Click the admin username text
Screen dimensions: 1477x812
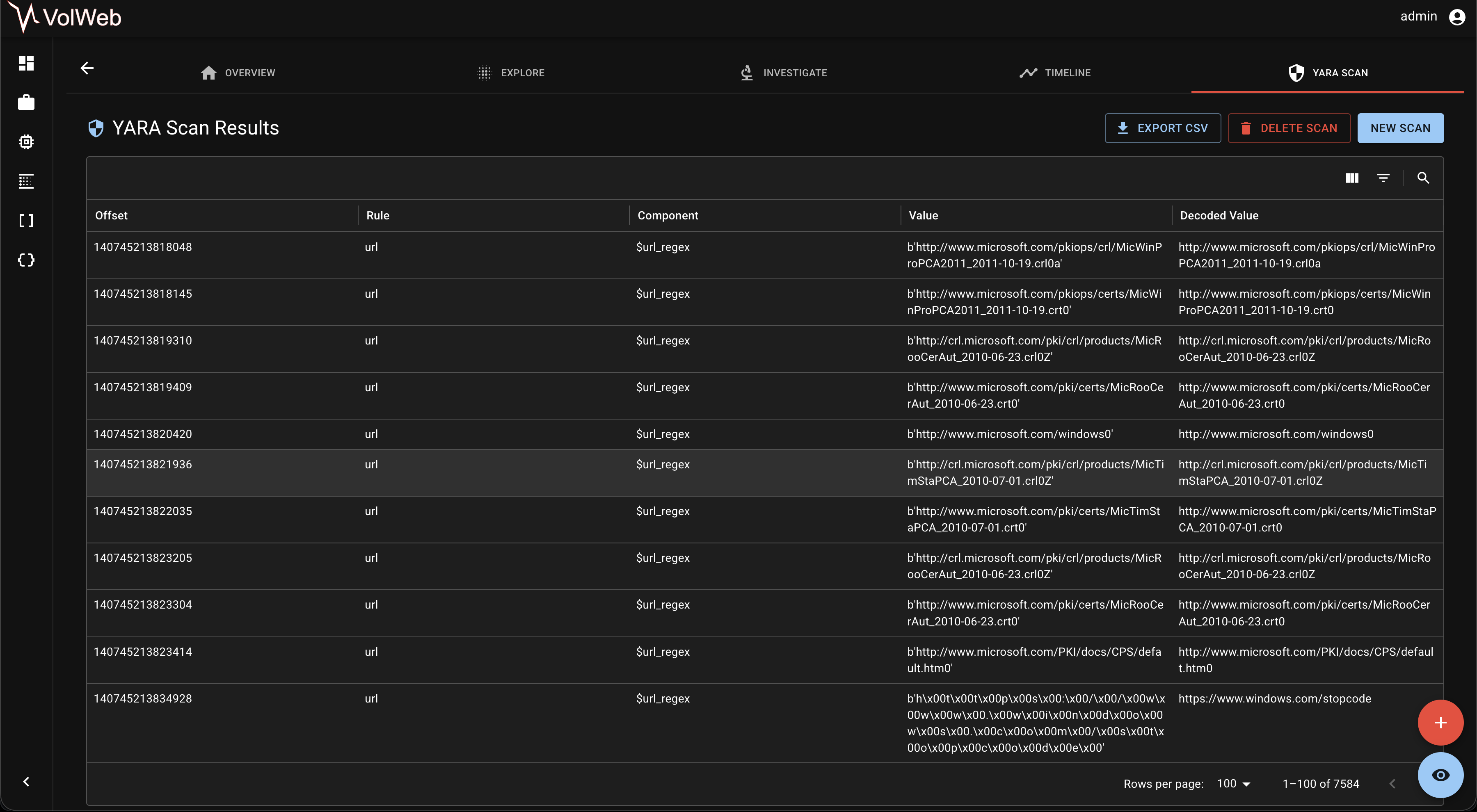click(1418, 17)
